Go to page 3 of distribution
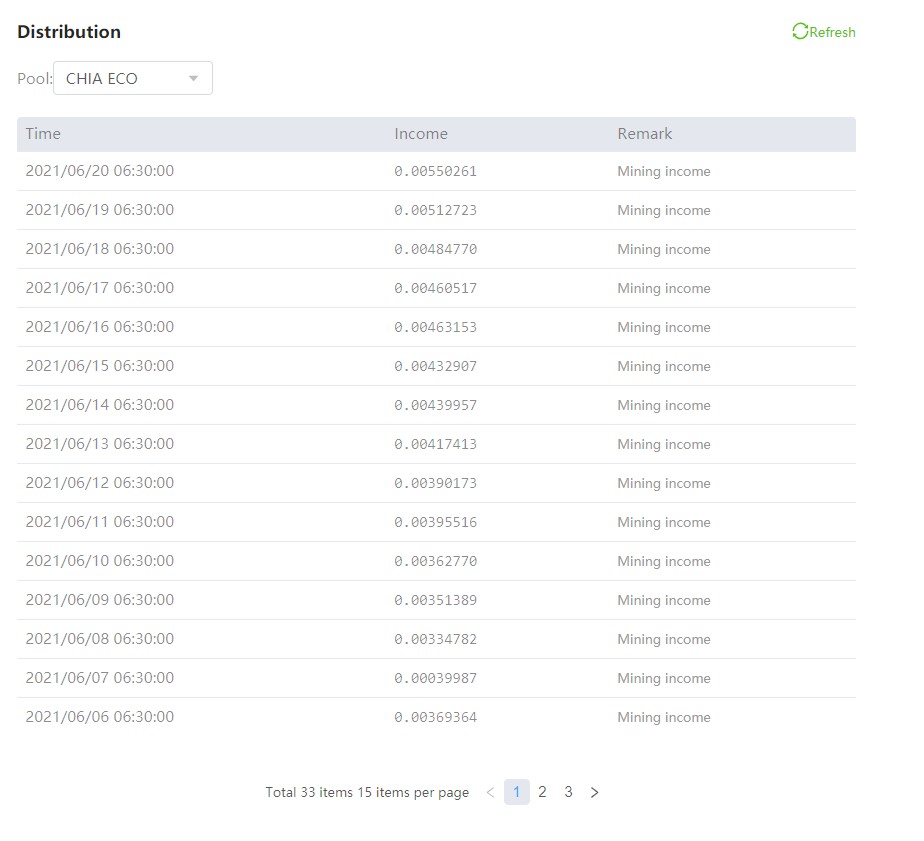 click(568, 791)
